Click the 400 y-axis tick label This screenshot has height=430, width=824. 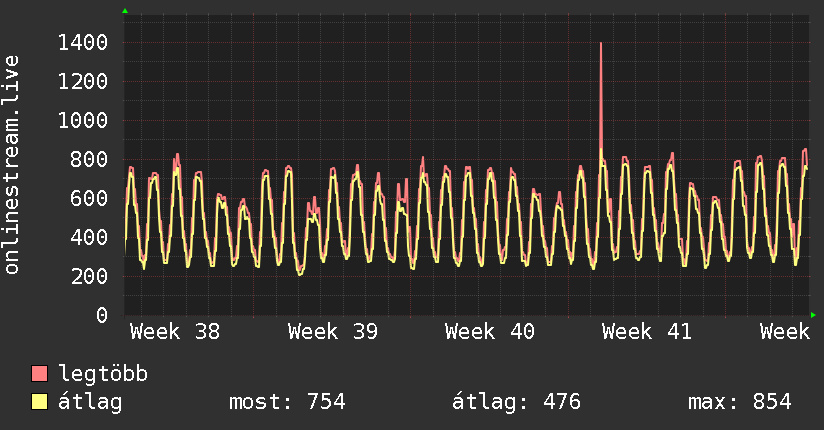[89, 237]
